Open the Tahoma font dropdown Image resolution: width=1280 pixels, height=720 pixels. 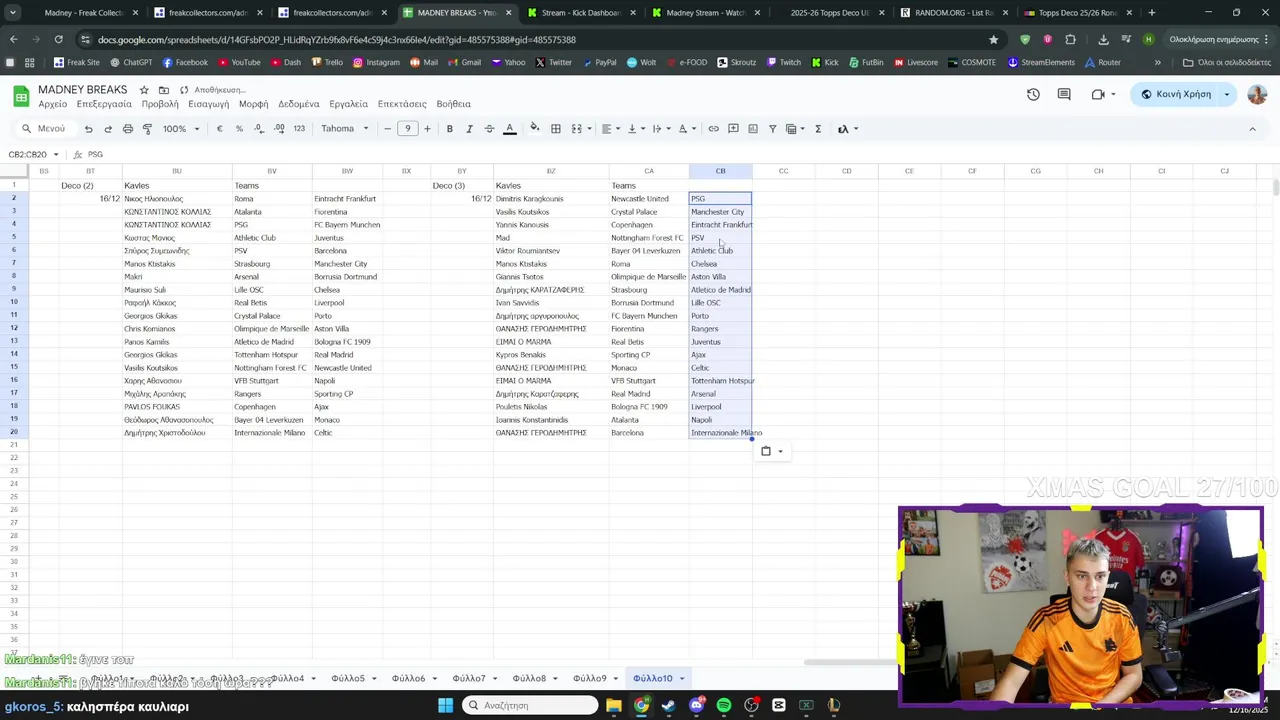[x=345, y=129]
